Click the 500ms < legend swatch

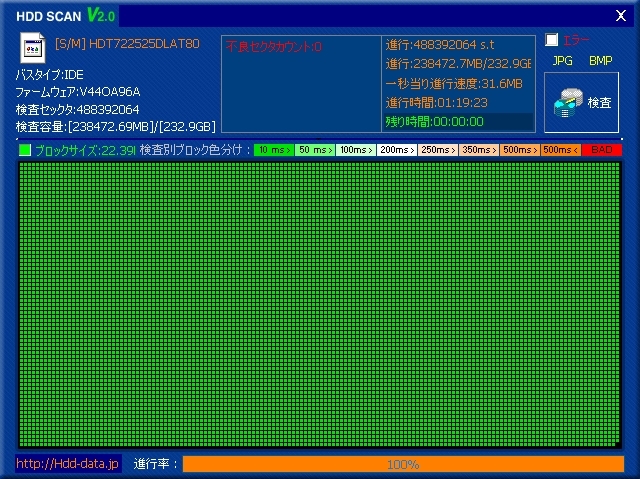561,150
